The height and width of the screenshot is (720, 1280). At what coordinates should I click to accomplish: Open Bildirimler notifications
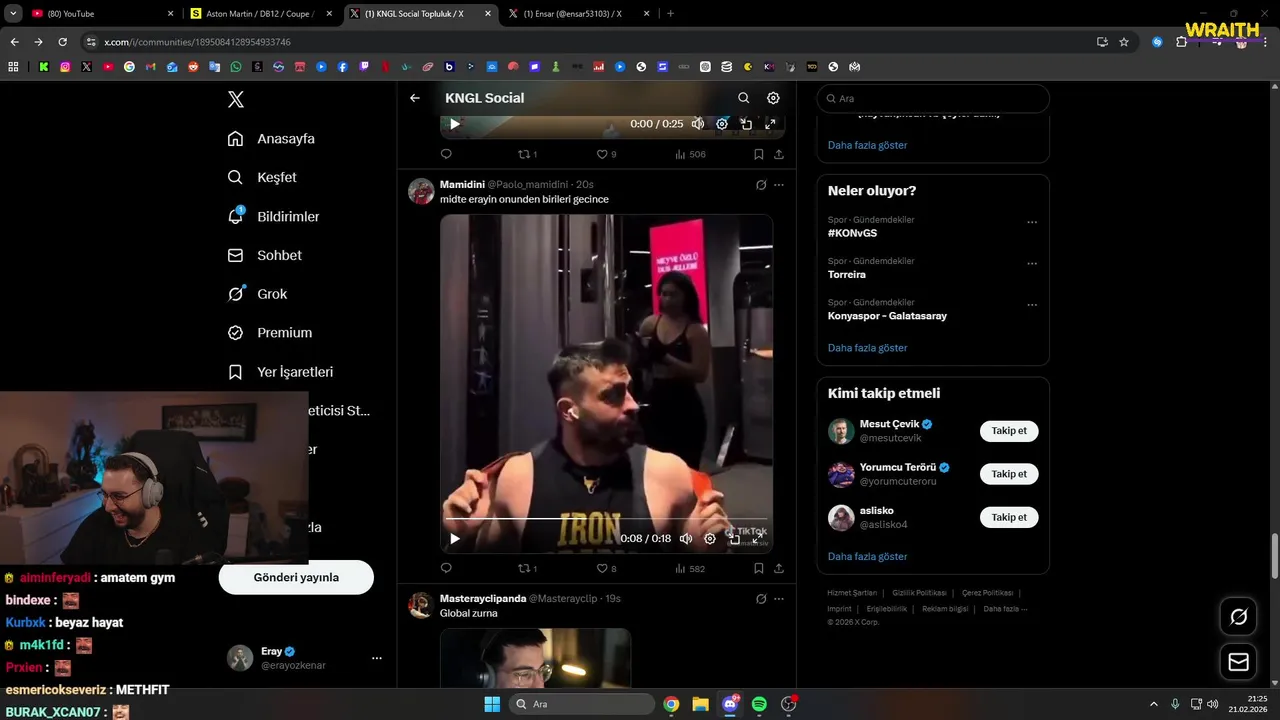tap(273, 216)
